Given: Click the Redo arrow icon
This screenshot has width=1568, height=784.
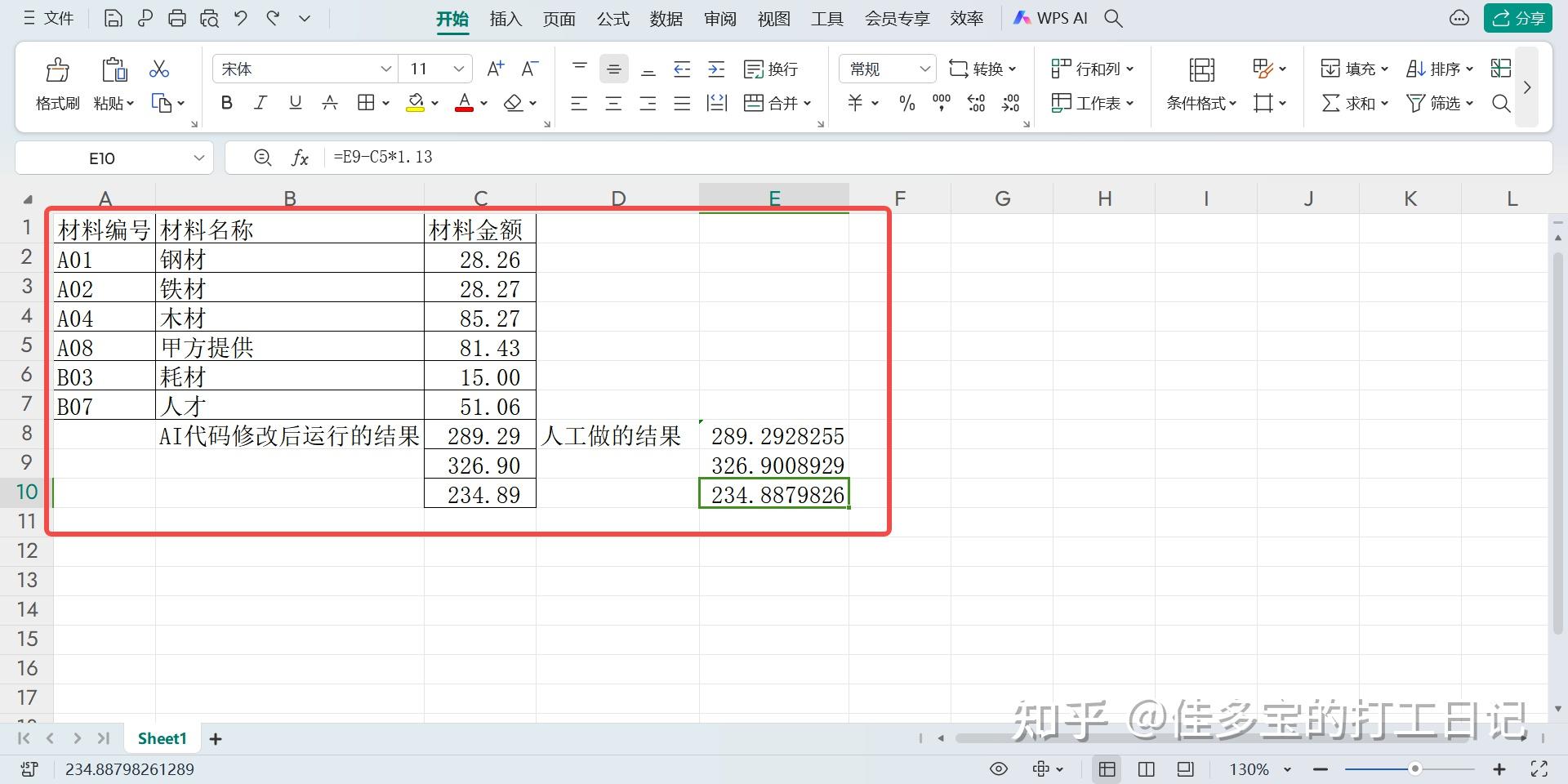Looking at the screenshot, I should click(x=273, y=18).
